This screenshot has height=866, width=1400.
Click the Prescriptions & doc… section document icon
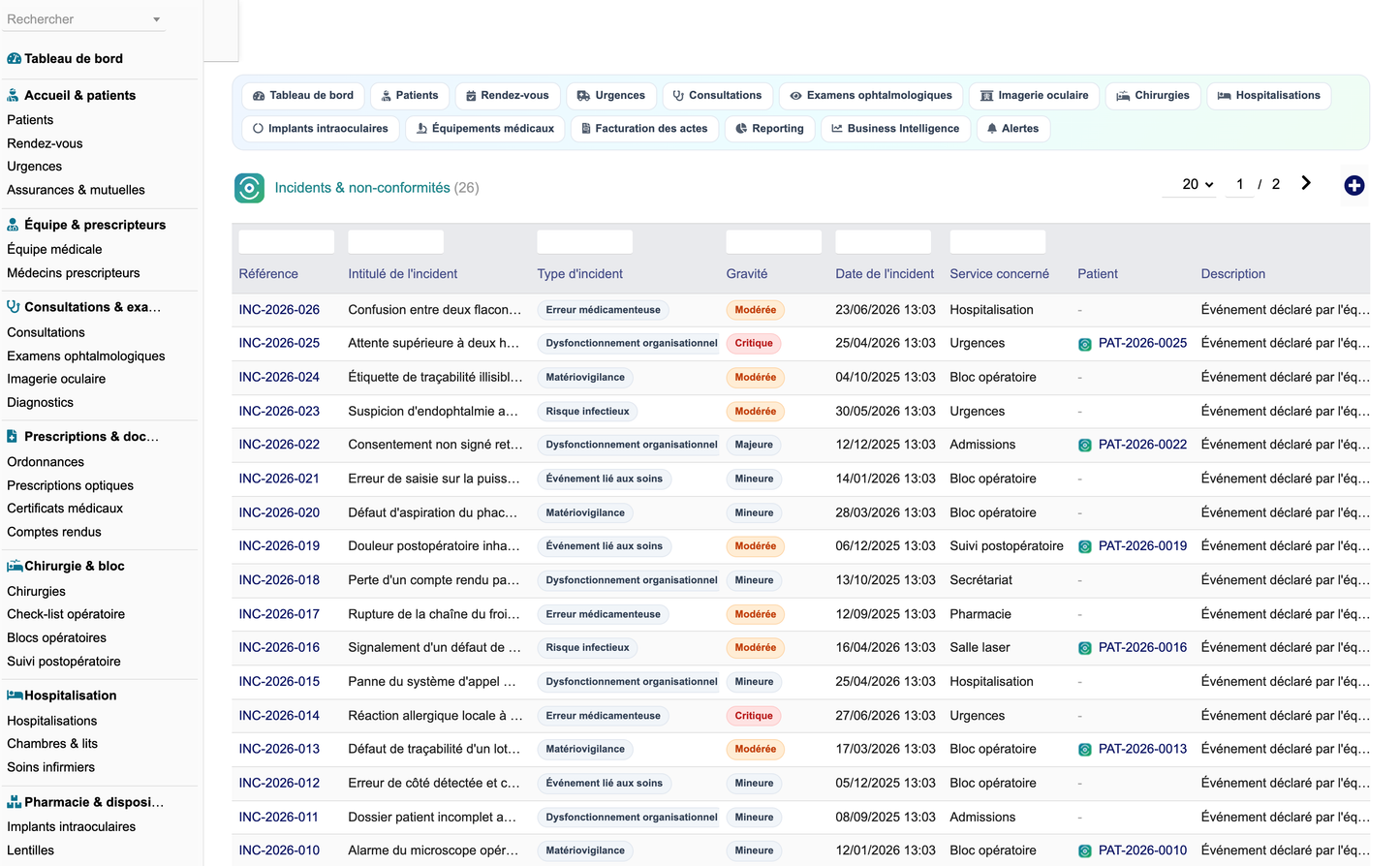point(12,437)
